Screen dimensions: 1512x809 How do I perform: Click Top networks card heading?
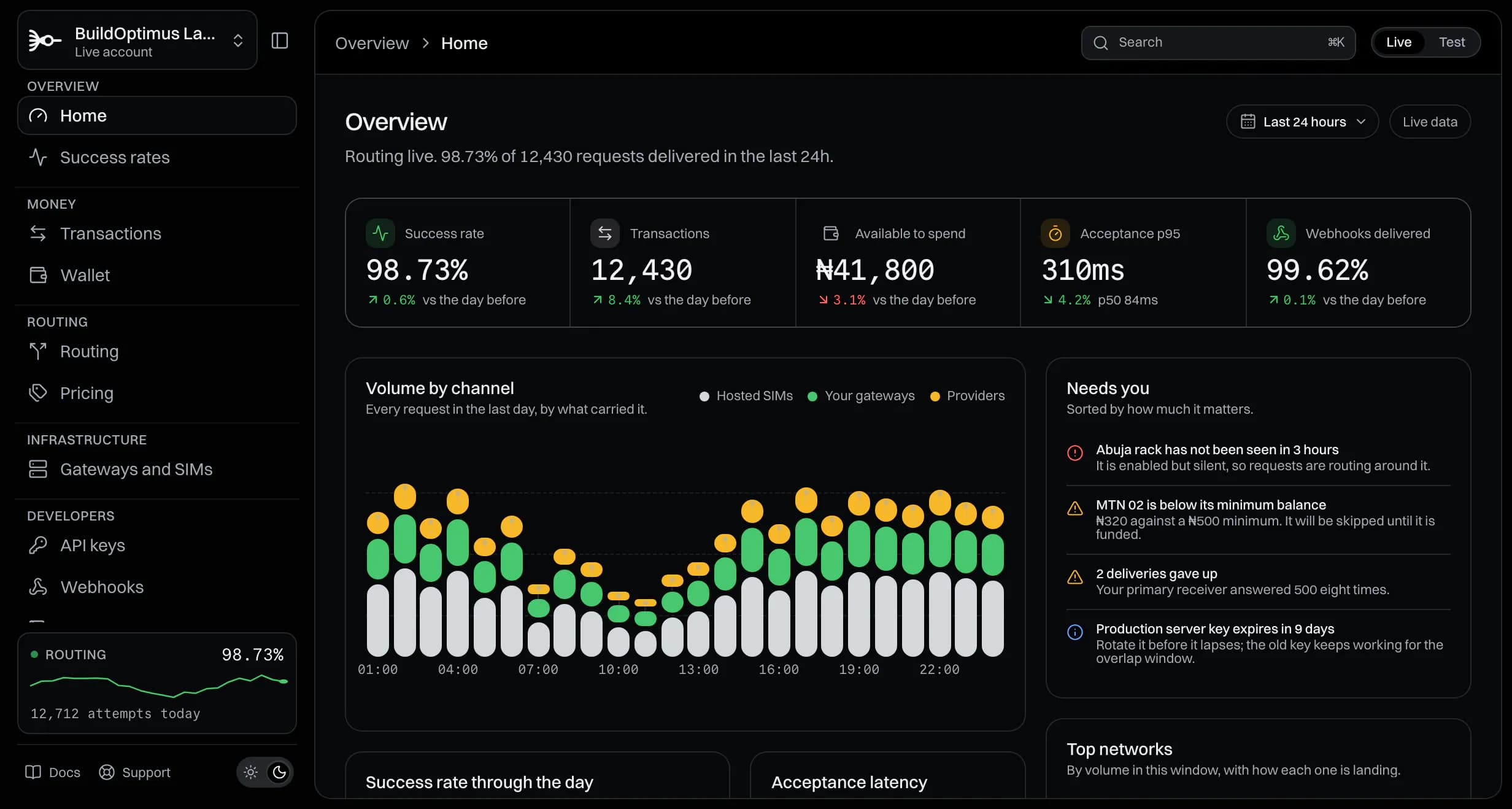[1119, 749]
